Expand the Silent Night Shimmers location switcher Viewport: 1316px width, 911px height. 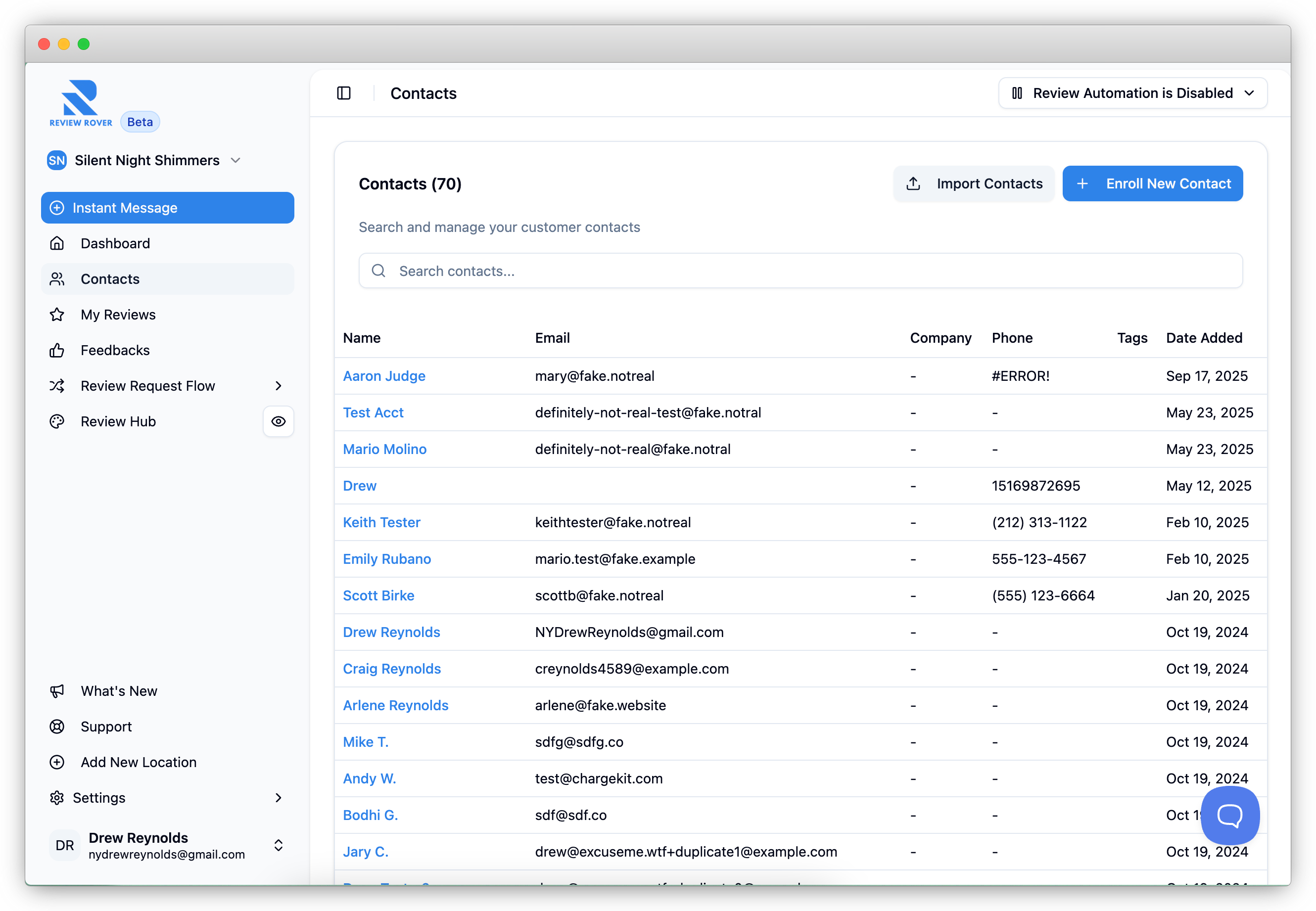click(x=144, y=160)
